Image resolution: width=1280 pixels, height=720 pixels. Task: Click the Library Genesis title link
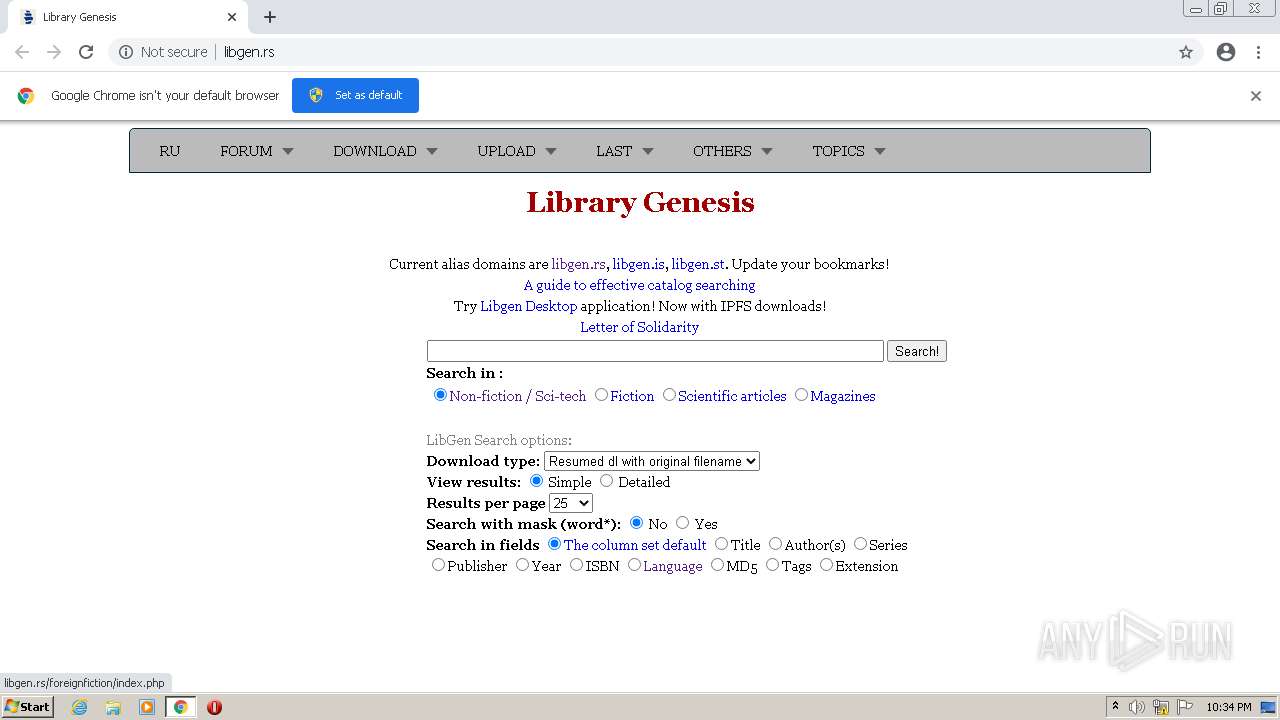(x=640, y=202)
